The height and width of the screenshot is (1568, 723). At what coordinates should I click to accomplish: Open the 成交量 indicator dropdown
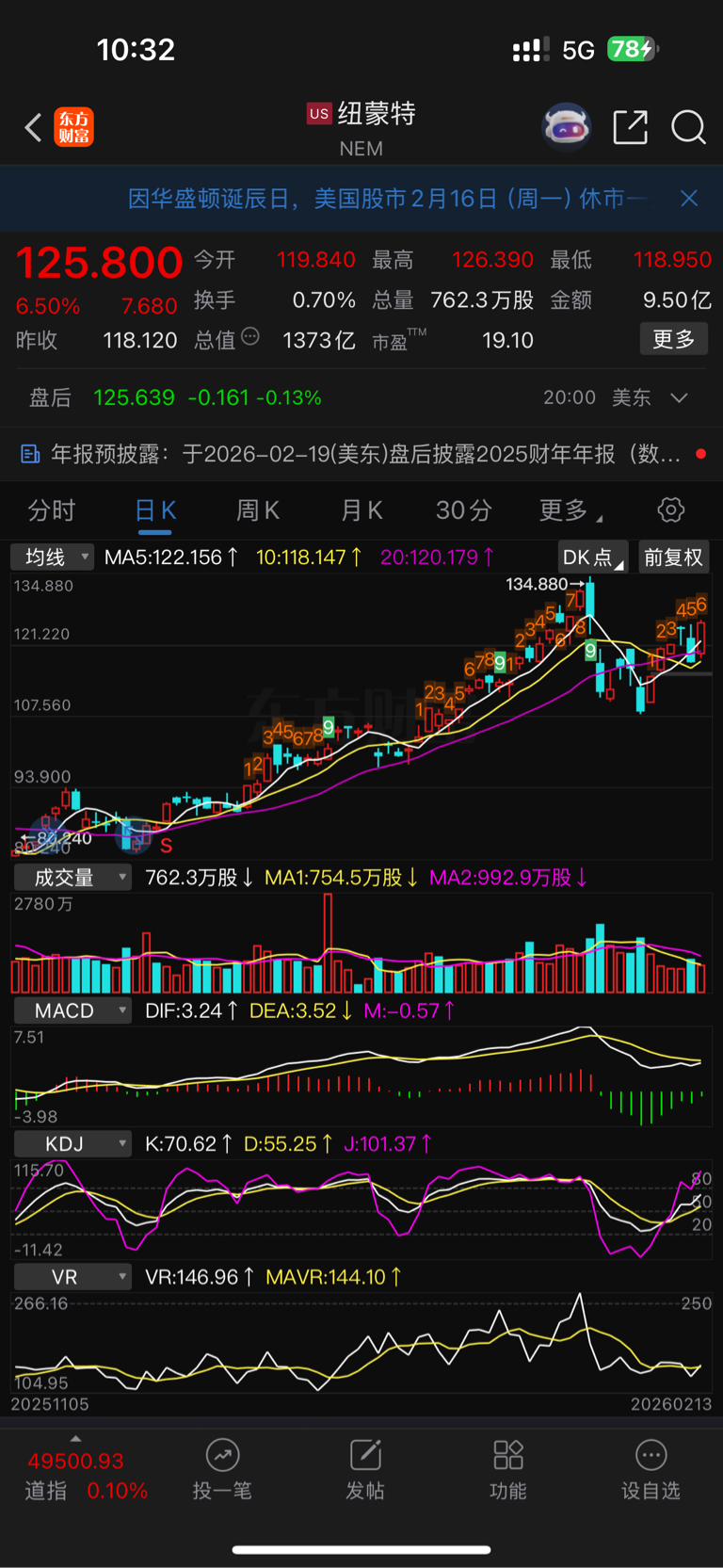pos(72,878)
